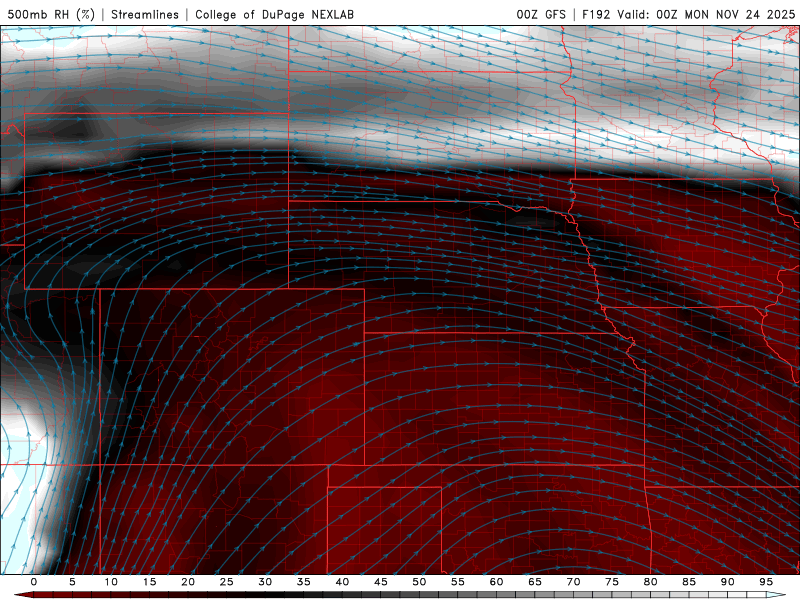800x600 pixels.
Task: Click the white high-end color bar arrow
Action: tap(778, 595)
